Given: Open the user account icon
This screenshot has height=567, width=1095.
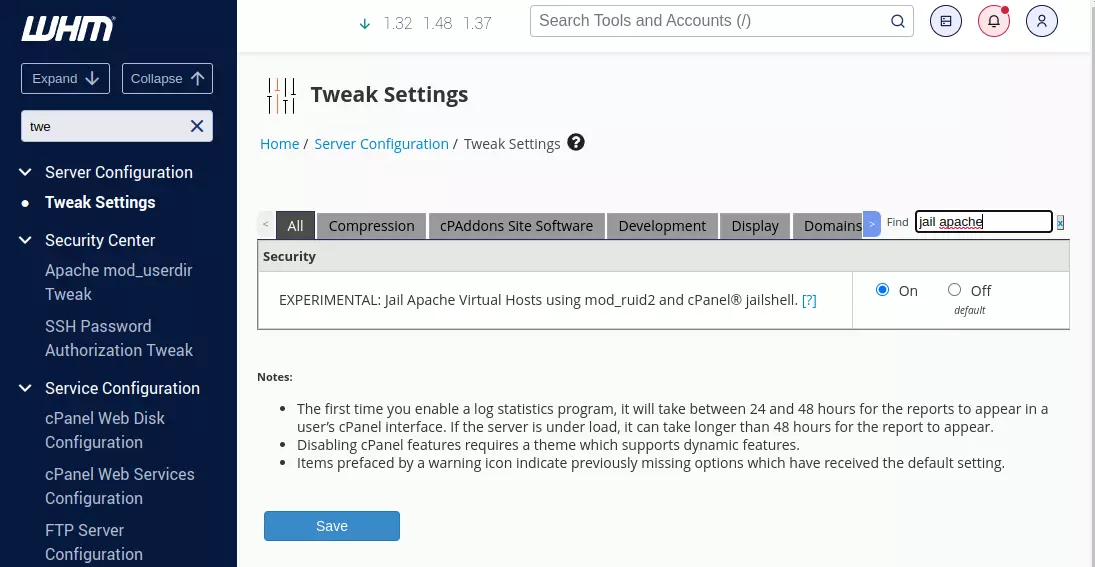Looking at the screenshot, I should coord(1042,21).
